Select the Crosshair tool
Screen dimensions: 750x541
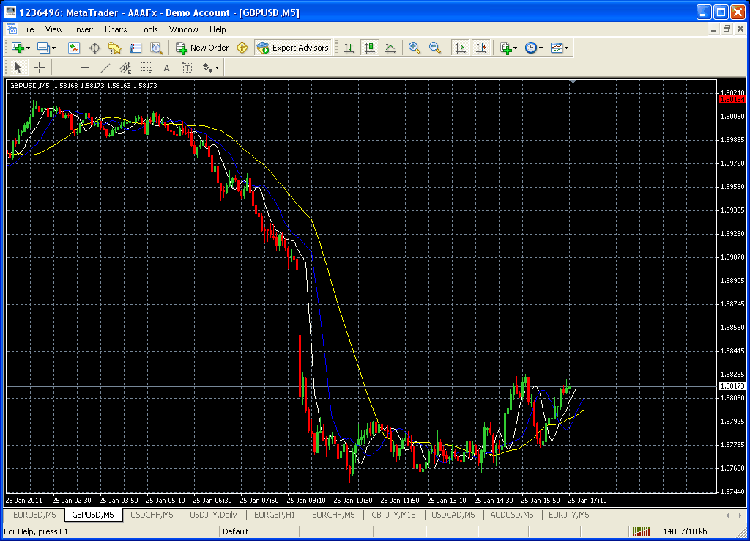point(39,67)
